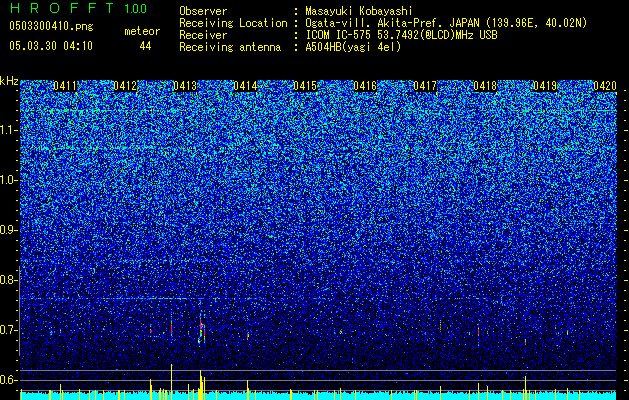The width and height of the screenshot is (629, 400).
Task: Click the gray vertical range bar left of 0.8
Action: click(19, 311)
